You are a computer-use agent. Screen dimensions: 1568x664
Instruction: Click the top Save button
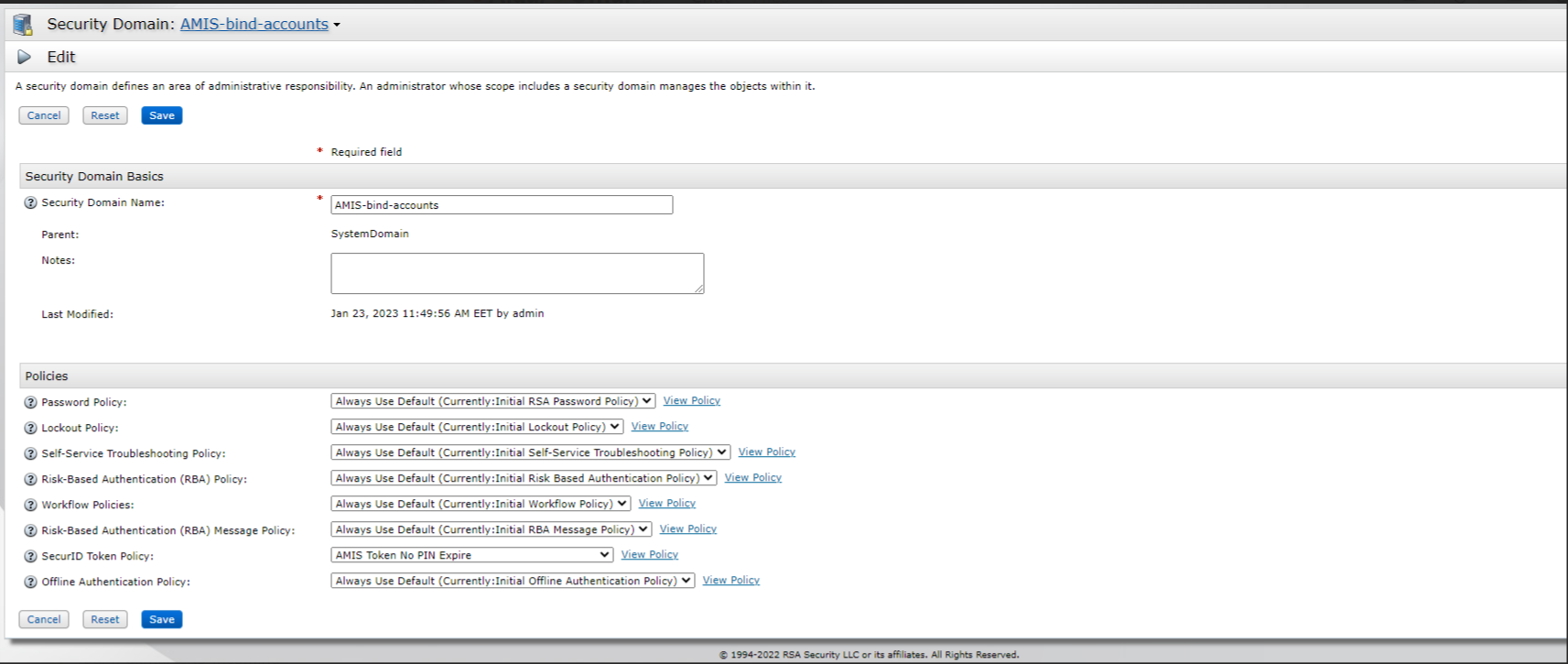162,115
